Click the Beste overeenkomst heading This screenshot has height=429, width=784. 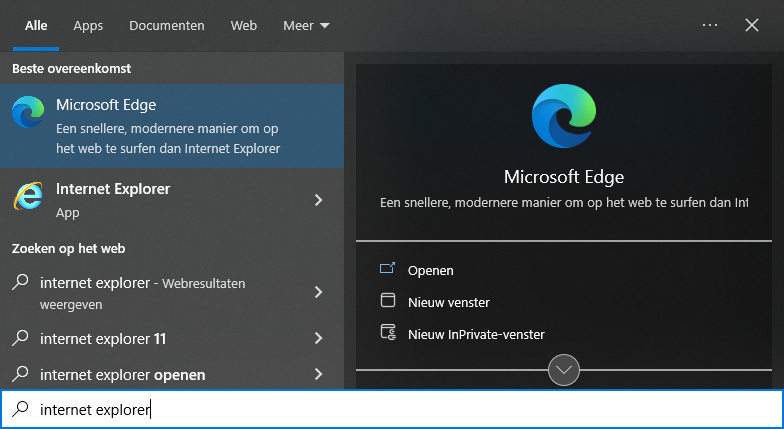pyautogui.click(x=72, y=68)
